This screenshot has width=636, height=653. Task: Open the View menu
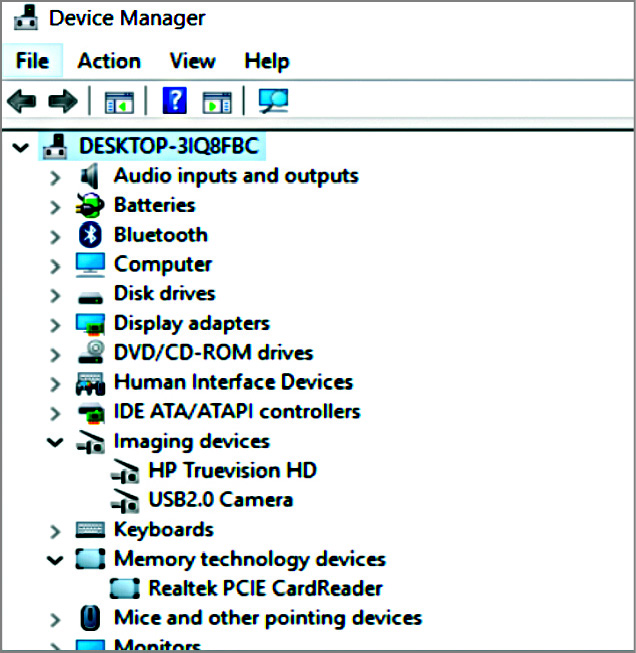point(193,61)
